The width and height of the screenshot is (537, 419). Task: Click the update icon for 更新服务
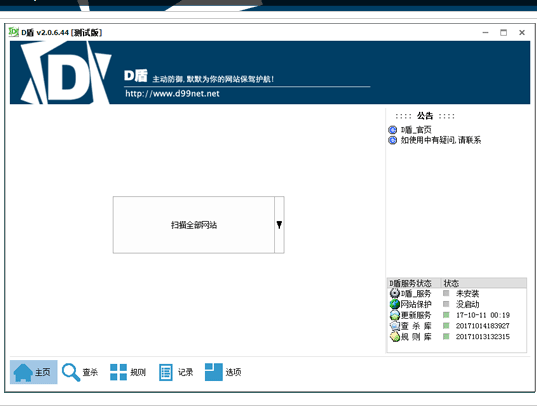pos(395,315)
